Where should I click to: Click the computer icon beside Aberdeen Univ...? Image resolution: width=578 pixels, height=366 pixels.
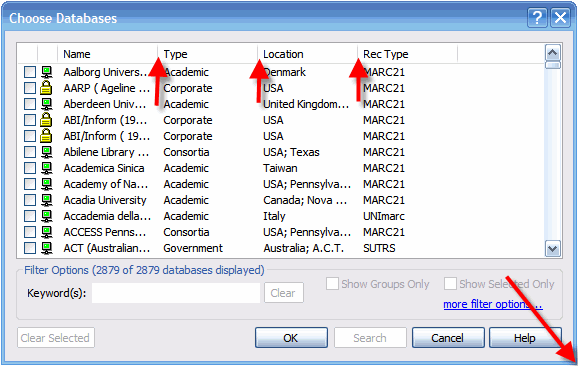point(46,104)
